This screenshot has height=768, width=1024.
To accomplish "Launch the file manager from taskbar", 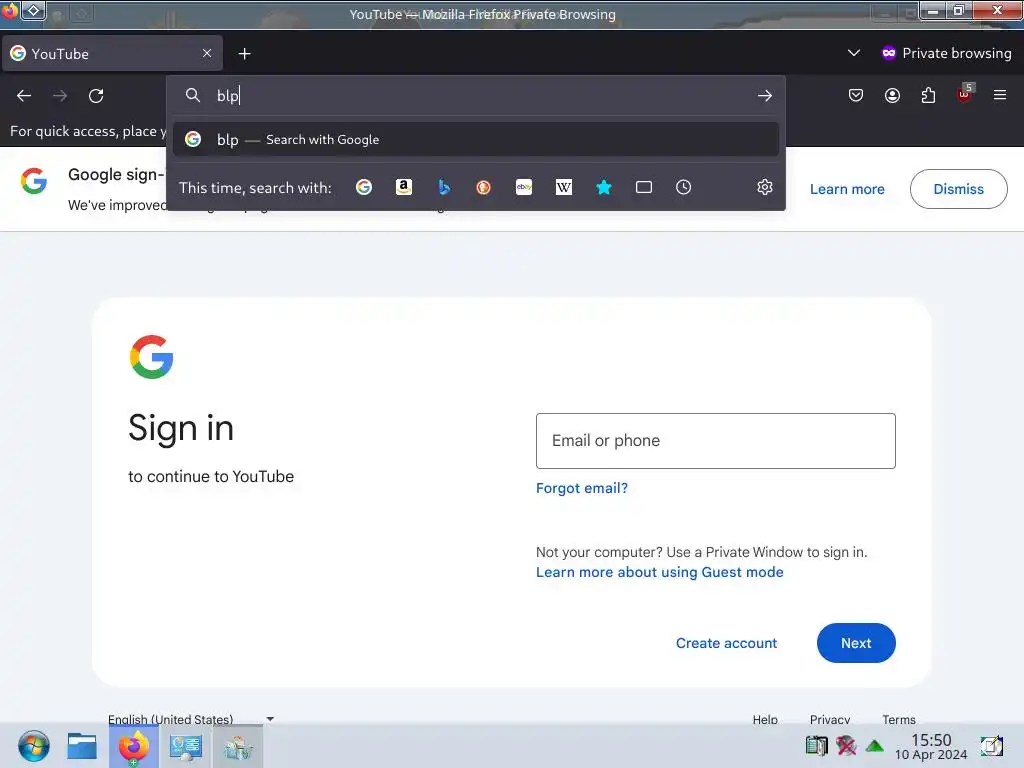I will coord(82,746).
